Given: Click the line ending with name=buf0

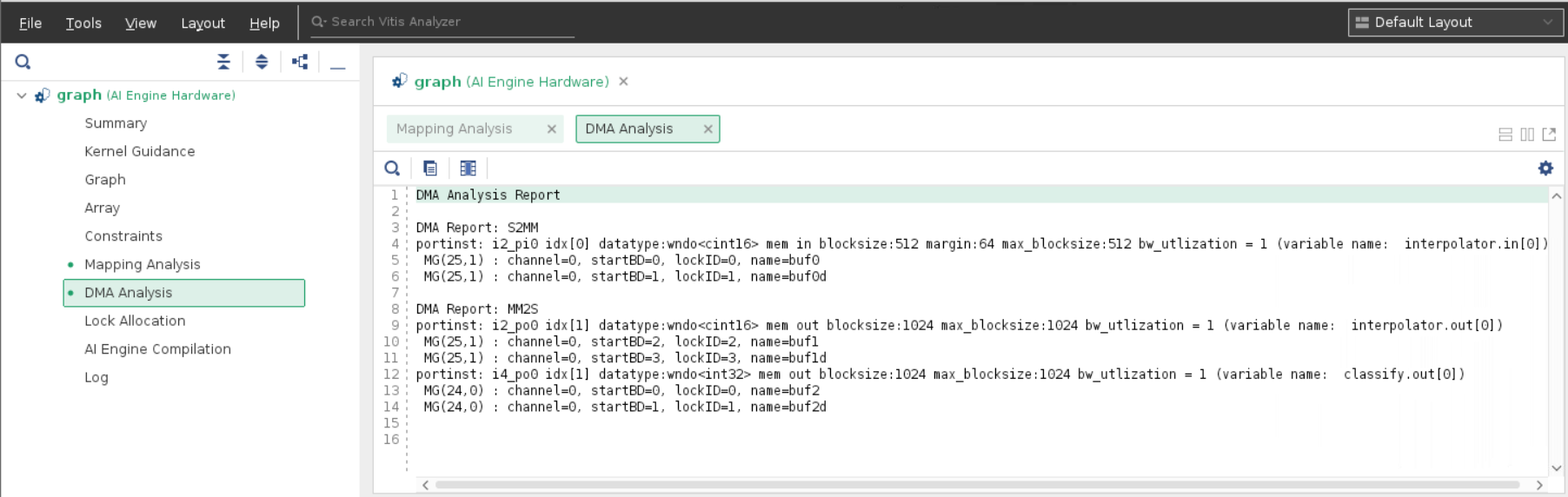Looking at the screenshot, I should [x=621, y=261].
